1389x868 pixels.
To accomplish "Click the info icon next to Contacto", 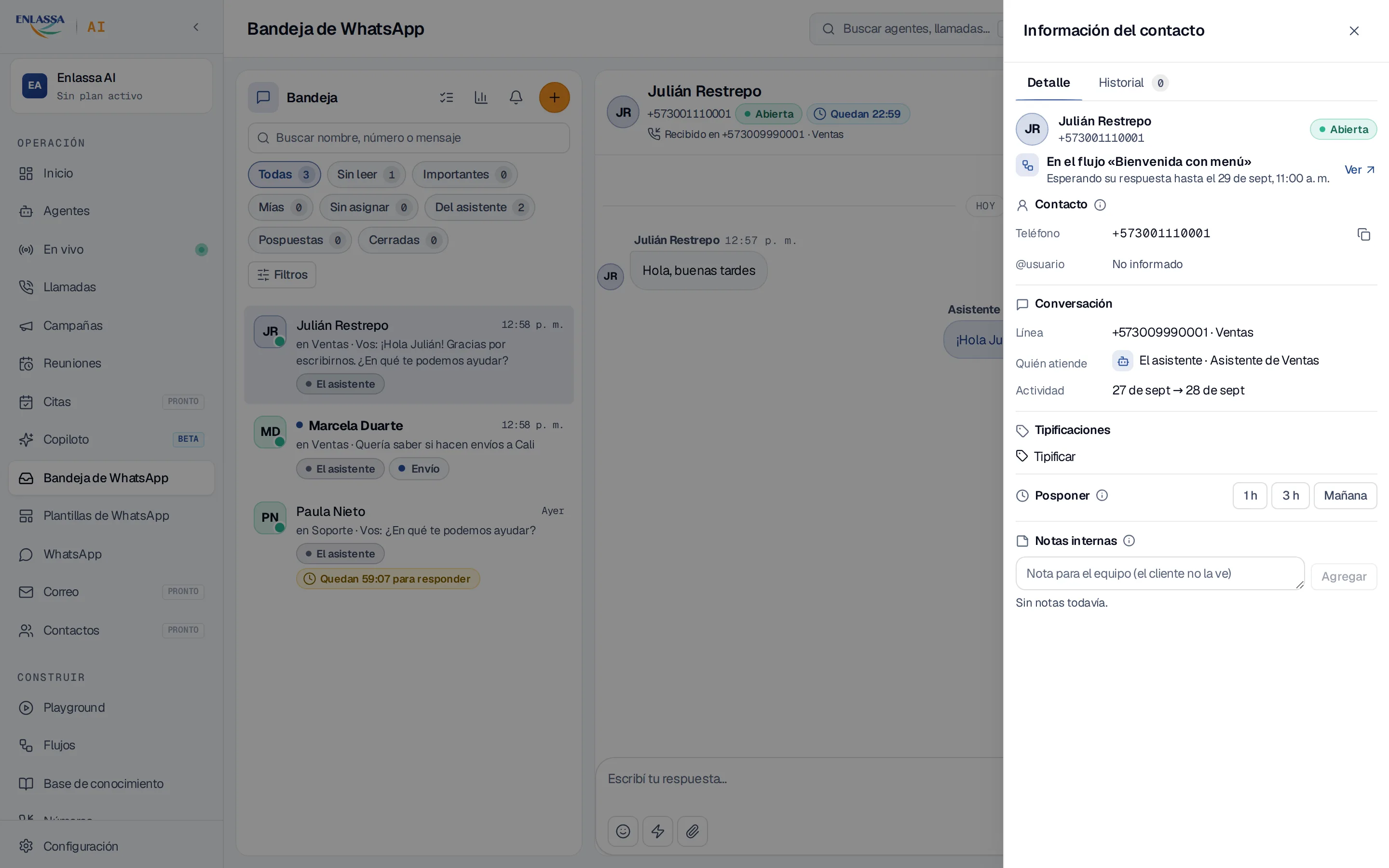I will pos(1100,205).
